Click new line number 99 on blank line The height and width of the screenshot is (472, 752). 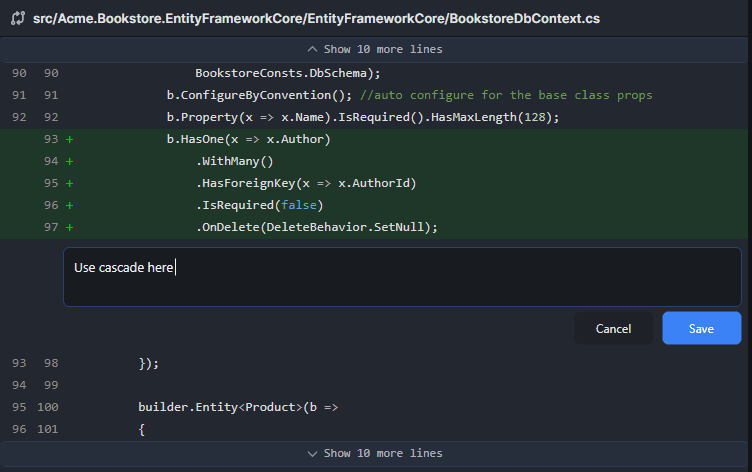pyautogui.click(x=51, y=386)
